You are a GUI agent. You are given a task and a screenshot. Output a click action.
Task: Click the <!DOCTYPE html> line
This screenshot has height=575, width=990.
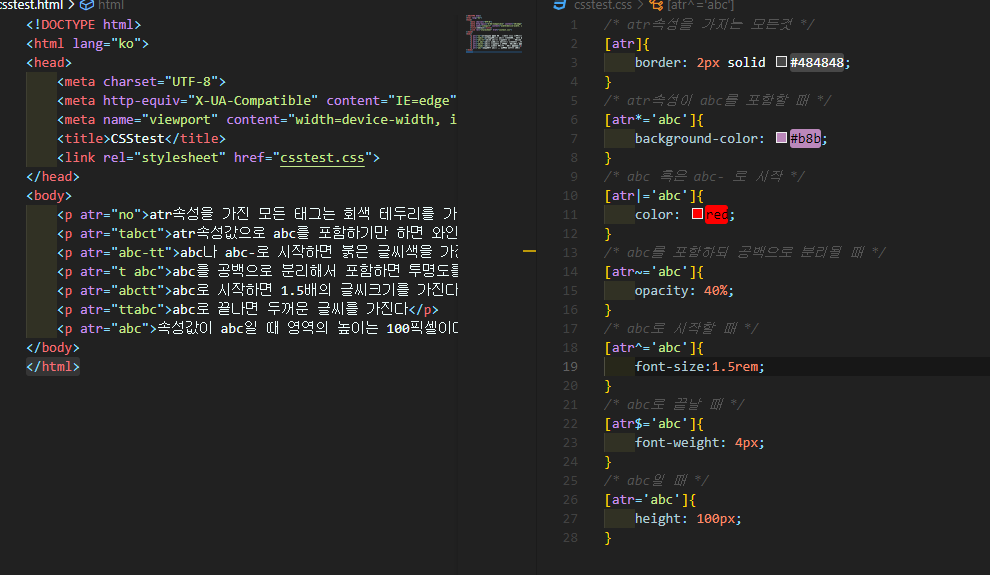click(83, 25)
